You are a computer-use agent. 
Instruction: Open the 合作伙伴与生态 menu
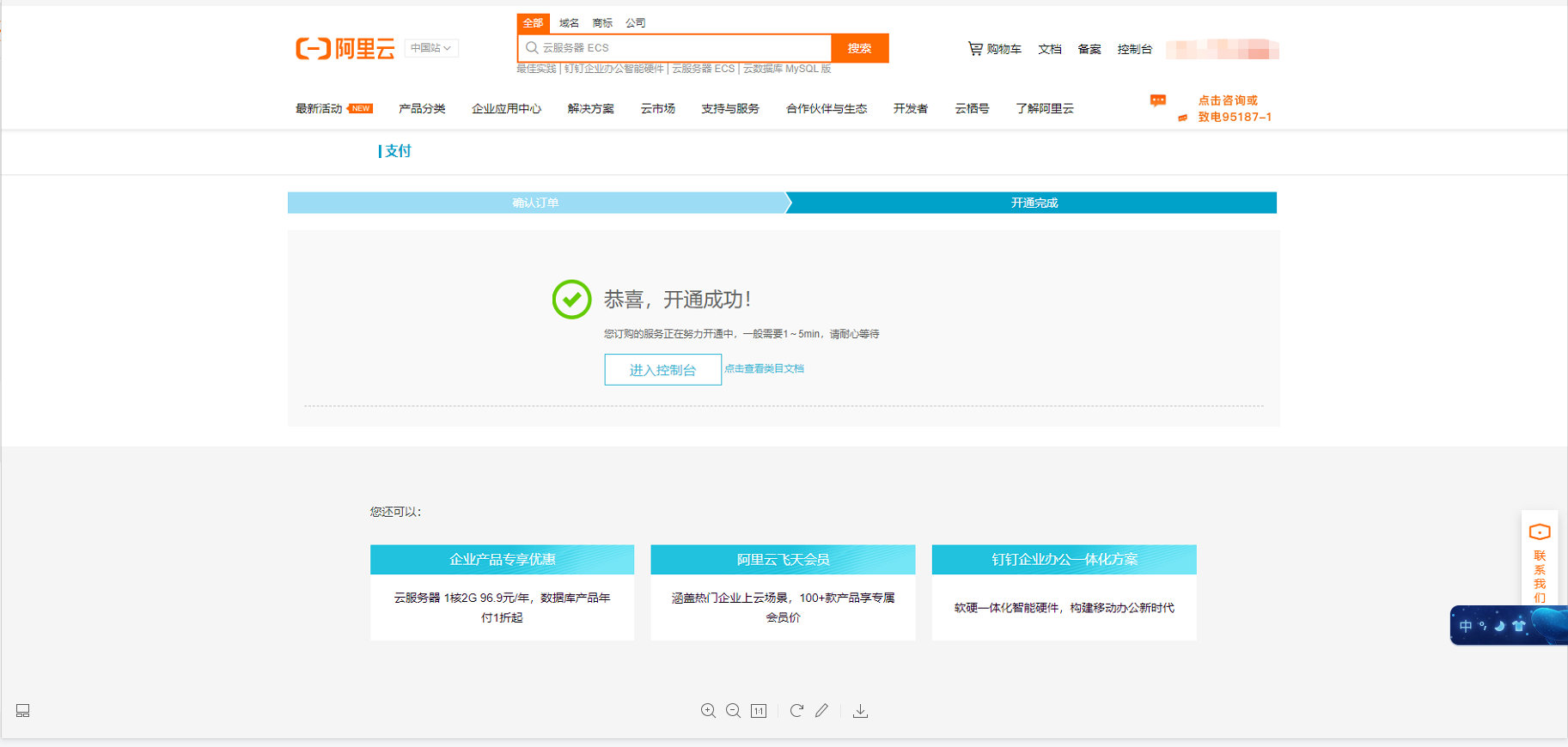(827, 108)
